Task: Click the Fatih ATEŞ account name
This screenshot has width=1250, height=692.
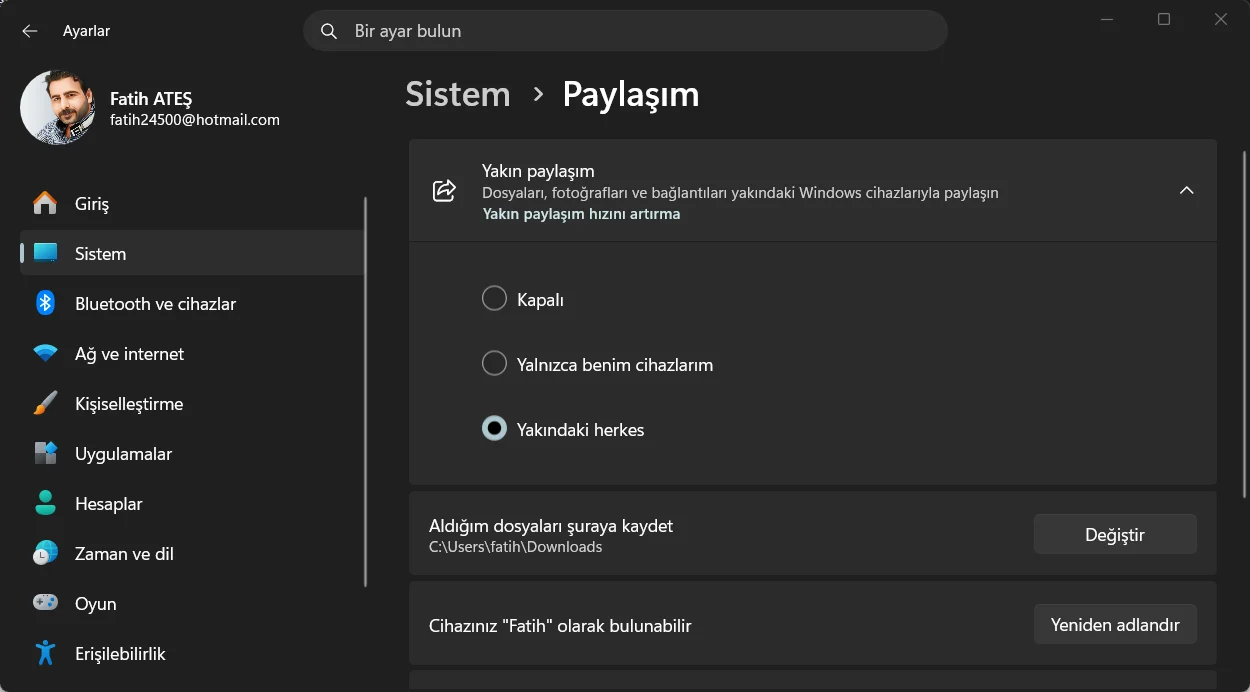Action: [x=151, y=98]
